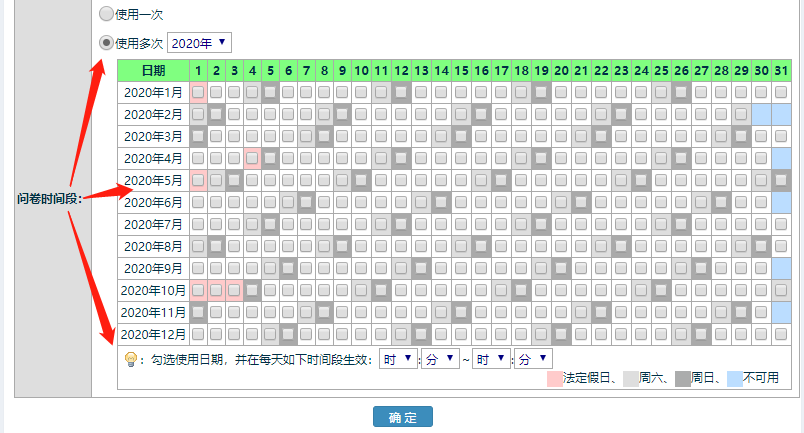Click the lightbulb hint icon
The width and height of the screenshot is (804, 433).
pyautogui.click(x=130, y=360)
